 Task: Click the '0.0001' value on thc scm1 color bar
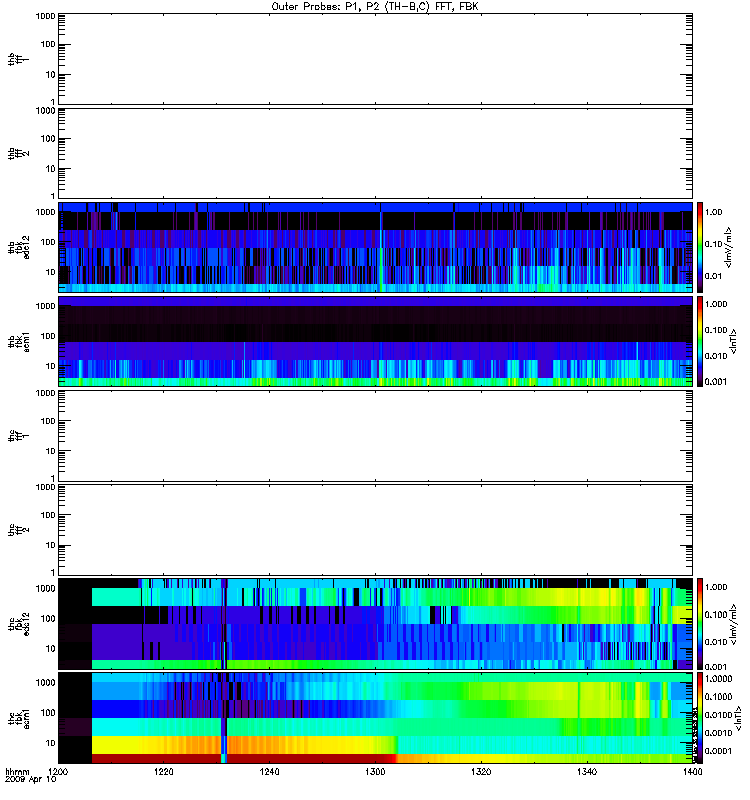pyautogui.click(x=718, y=751)
